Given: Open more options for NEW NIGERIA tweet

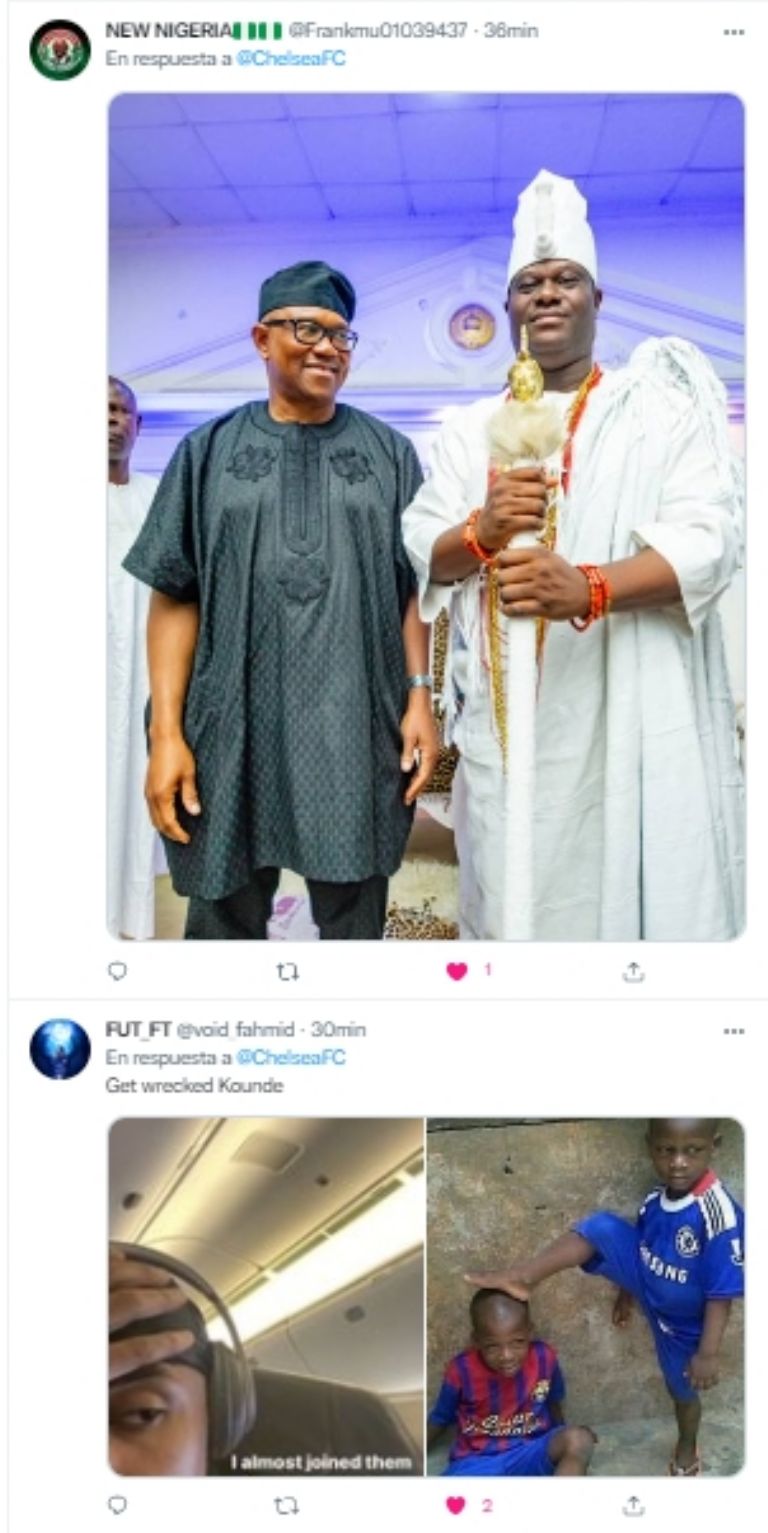Looking at the screenshot, I should 734,32.
